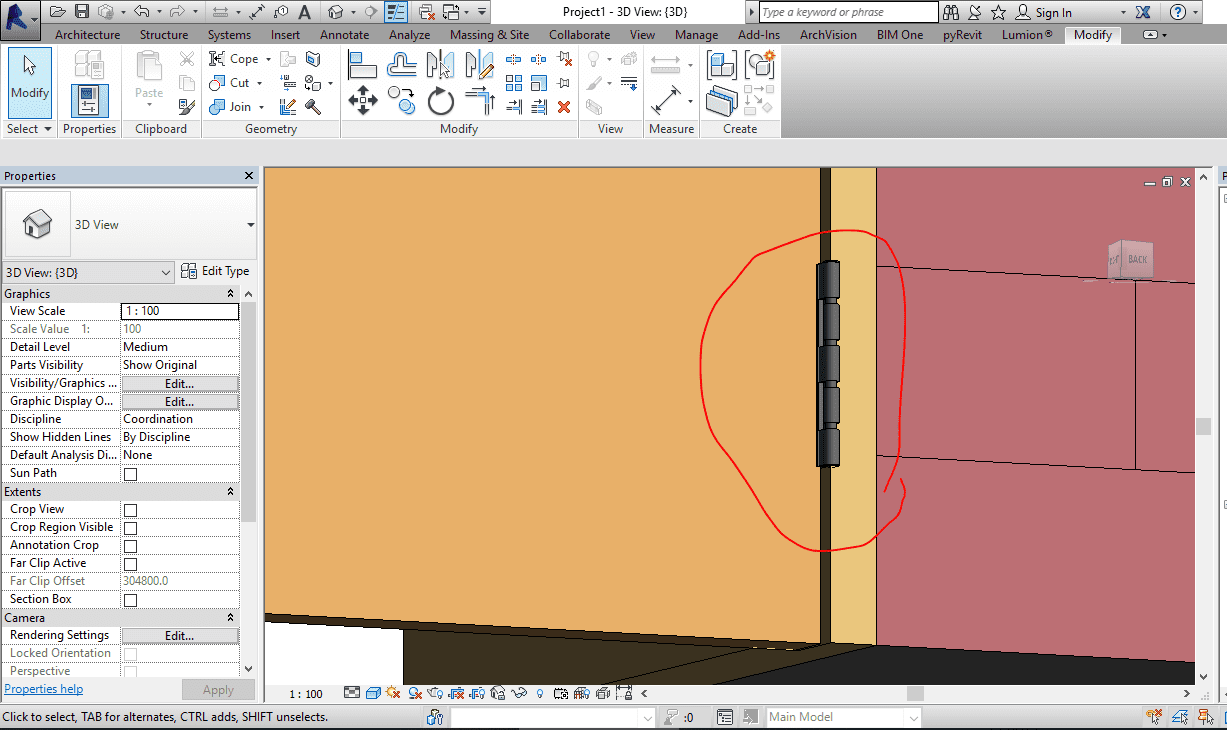Enable the Far Clip Active checkbox
This screenshot has height=730, width=1227.
click(130, 564)
